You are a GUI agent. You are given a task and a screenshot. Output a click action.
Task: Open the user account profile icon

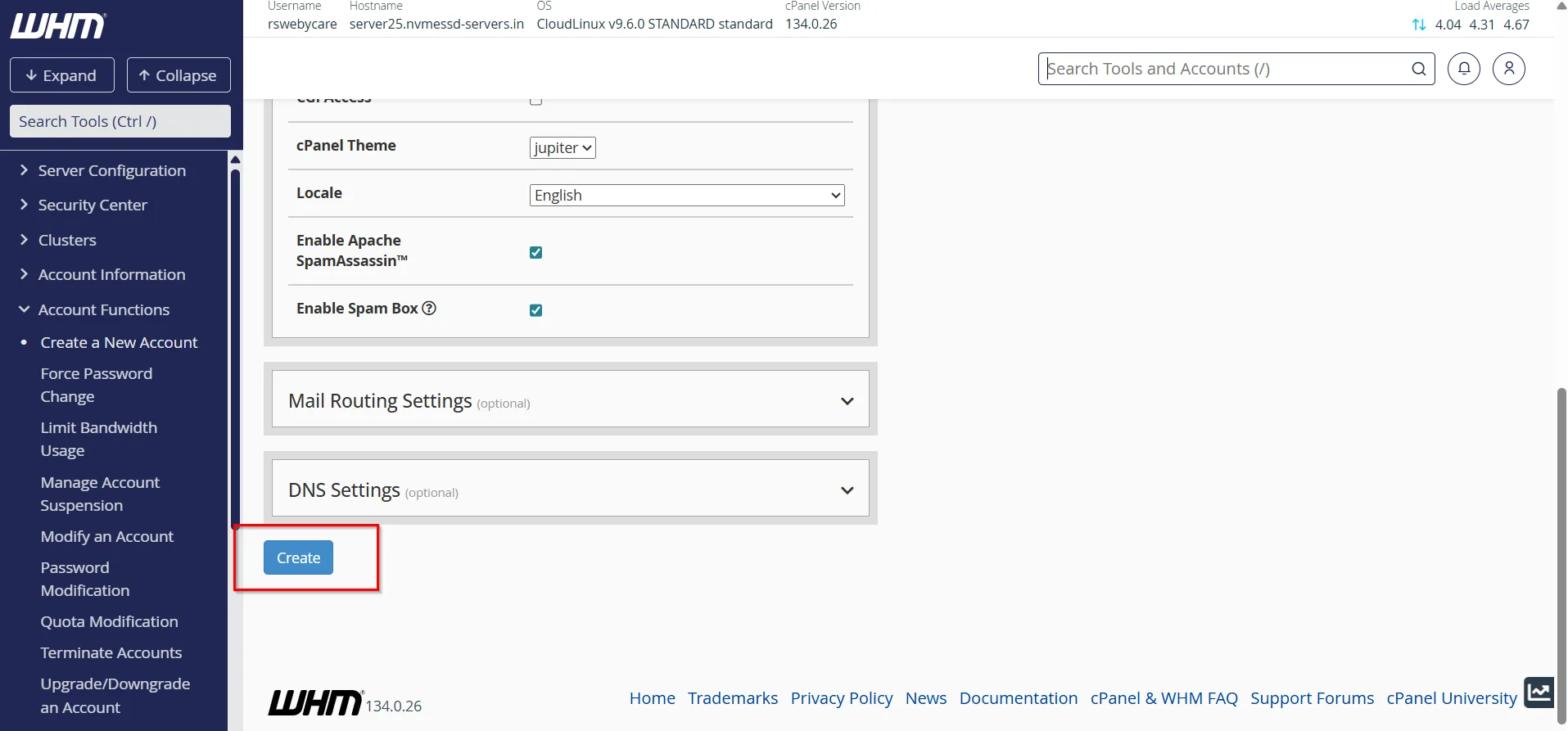tap(1509, 69)
